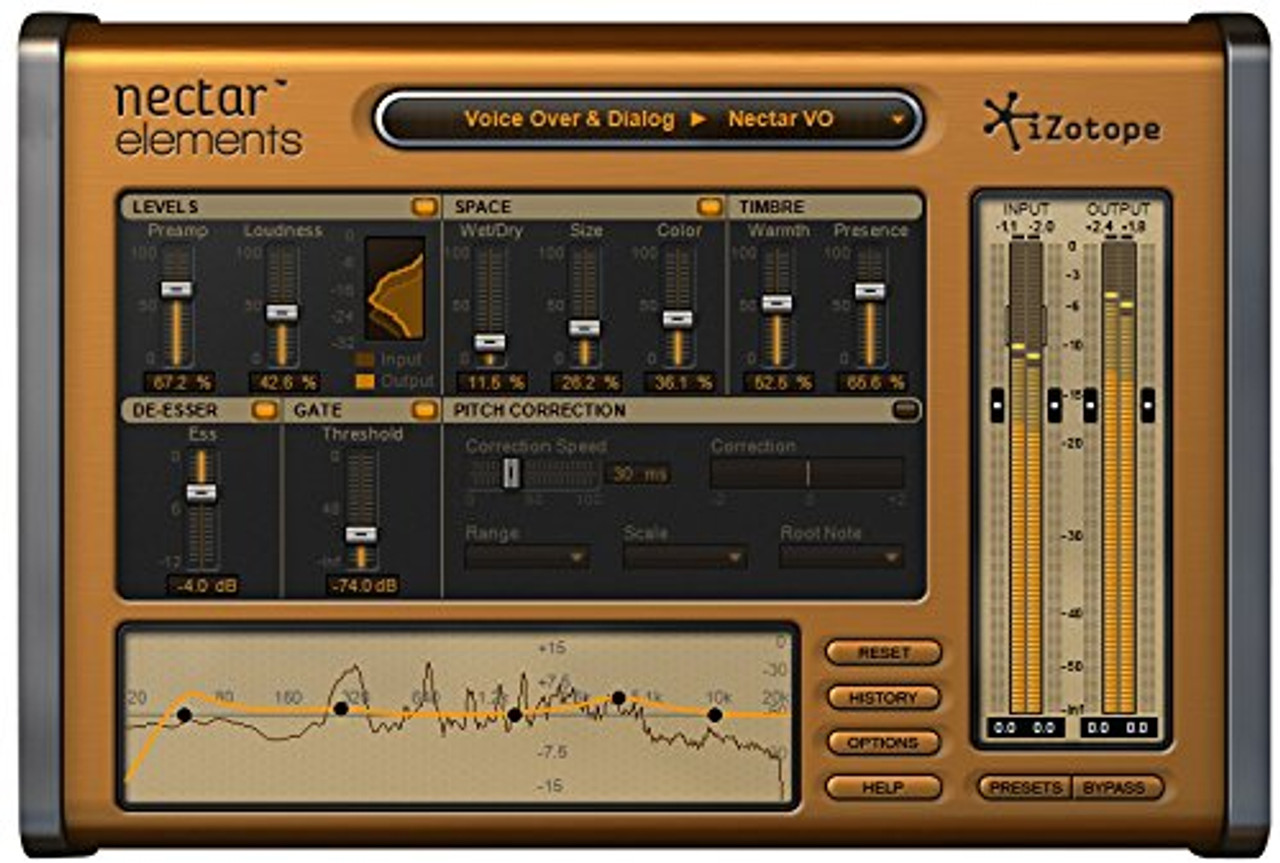Click the first EQ node near 20 Hz
This screenshot has width=1280, height=863.
(x=184, y=714)
